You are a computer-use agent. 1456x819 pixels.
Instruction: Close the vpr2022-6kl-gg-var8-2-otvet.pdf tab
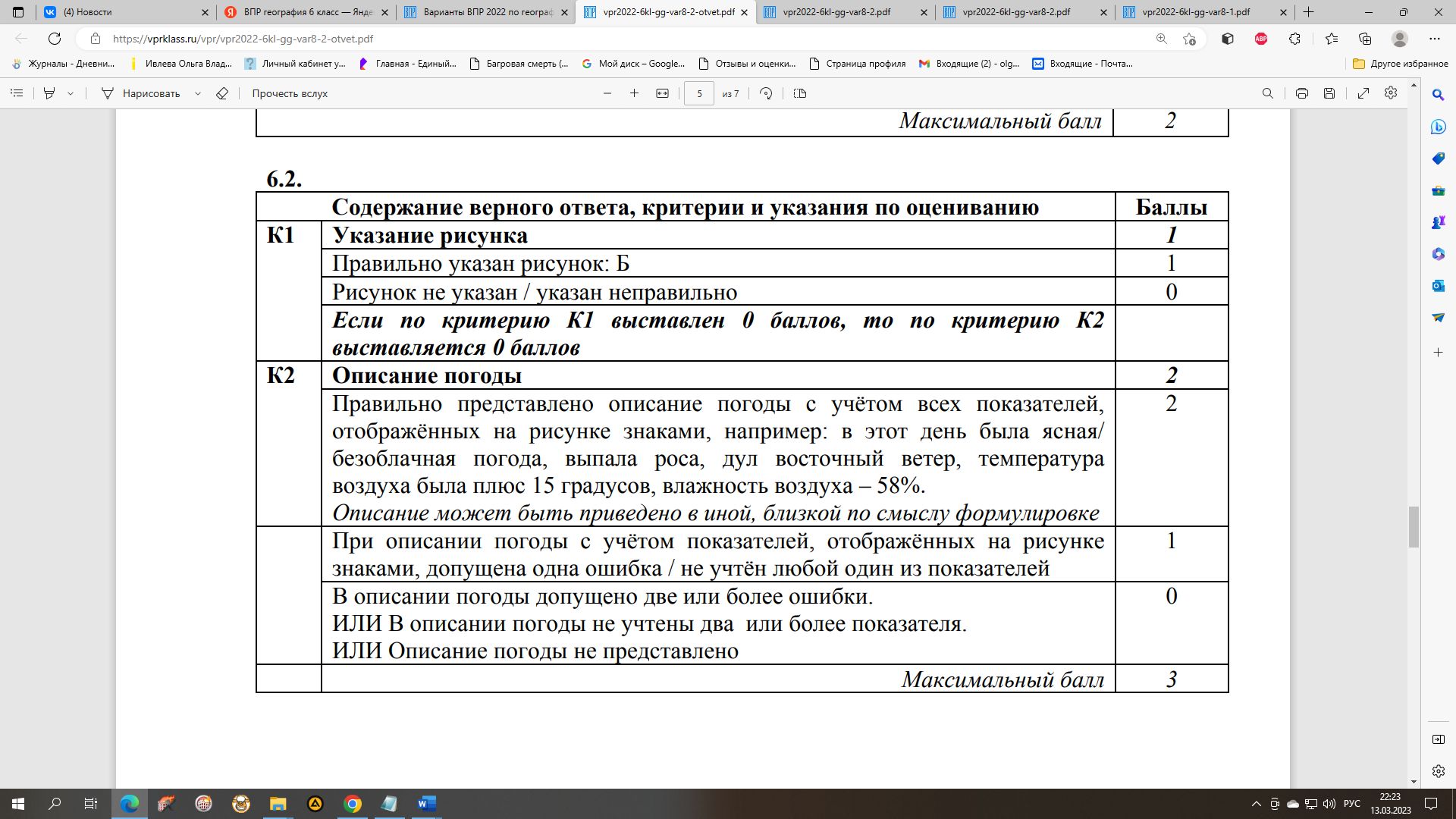[745, 12]
